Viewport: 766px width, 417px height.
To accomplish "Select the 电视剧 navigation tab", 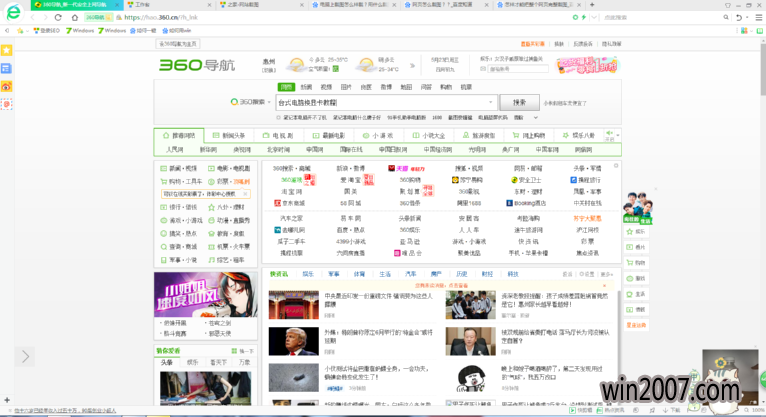I will click(278, 135).
